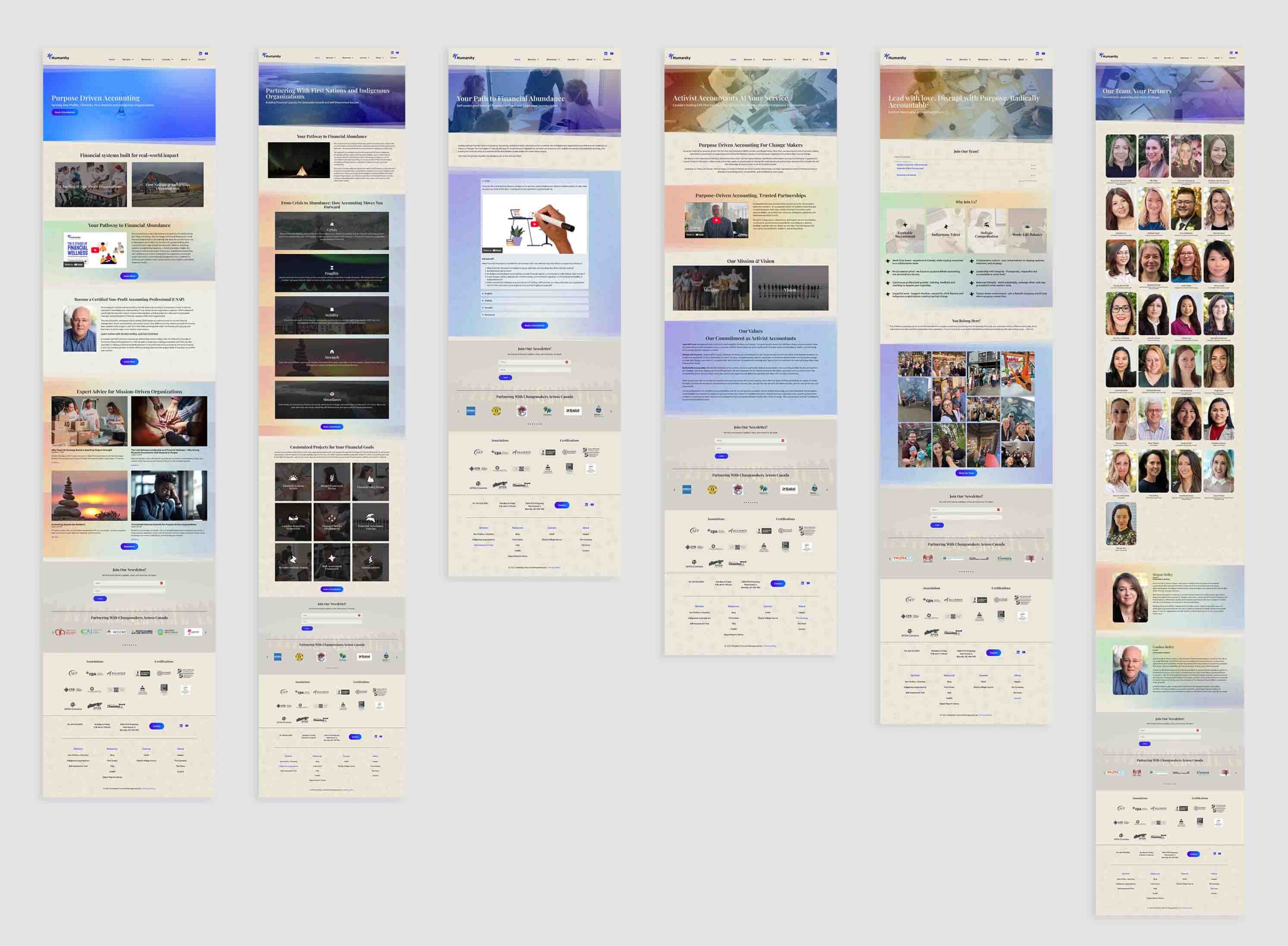Click LinkedIn icon on Purpose Driven Accounting page header

(x=200, y=53)
